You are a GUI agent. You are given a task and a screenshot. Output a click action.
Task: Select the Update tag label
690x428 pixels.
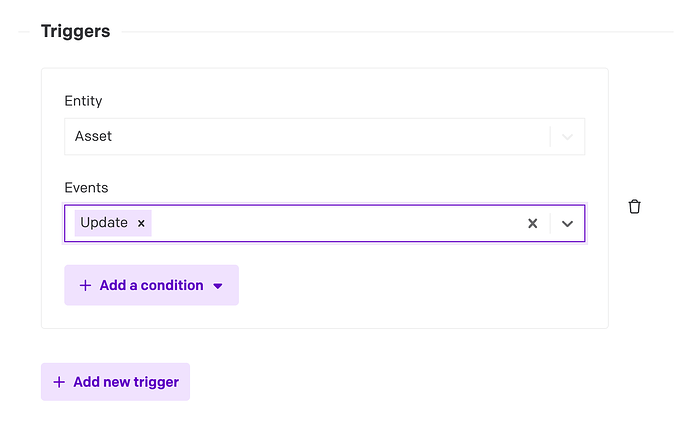[104, 223]
